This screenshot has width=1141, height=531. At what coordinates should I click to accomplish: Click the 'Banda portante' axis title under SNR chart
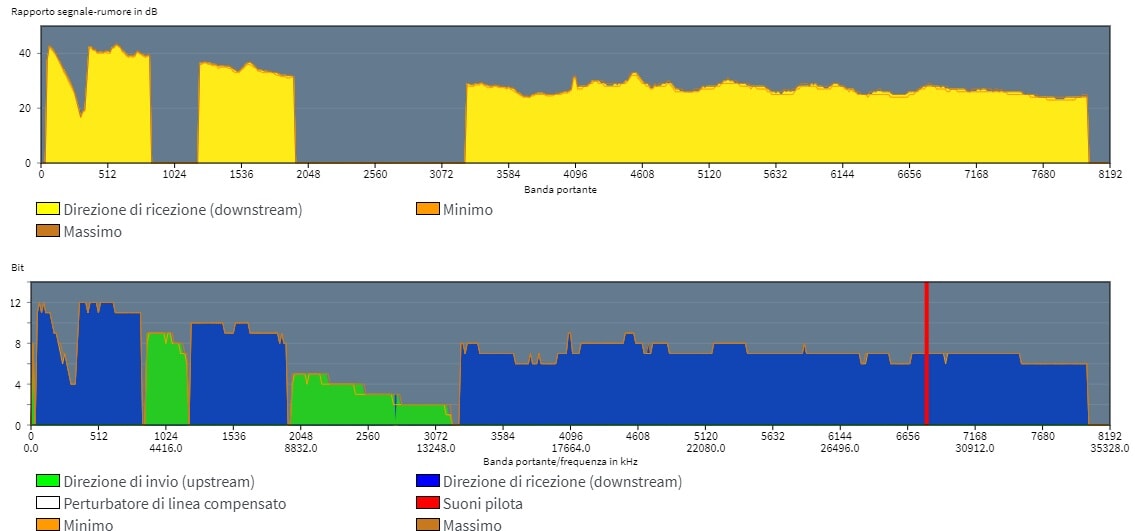(560, 189)
